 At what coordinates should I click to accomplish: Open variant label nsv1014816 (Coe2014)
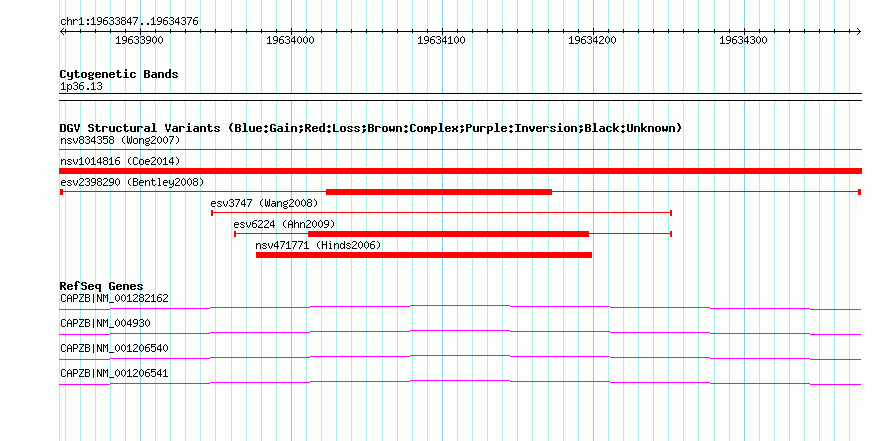tap(120, 161)
